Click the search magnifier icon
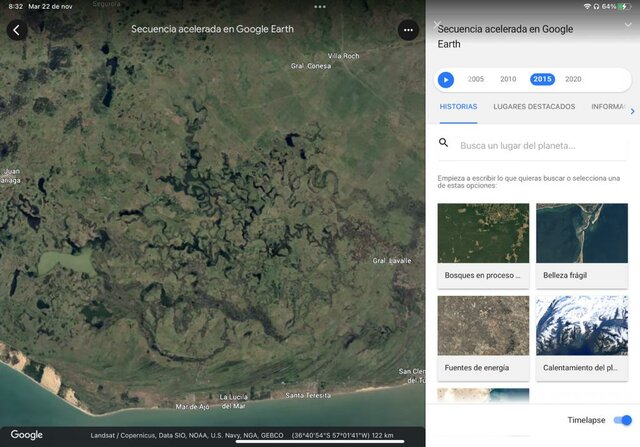640x447 pixels. [443, 142]
